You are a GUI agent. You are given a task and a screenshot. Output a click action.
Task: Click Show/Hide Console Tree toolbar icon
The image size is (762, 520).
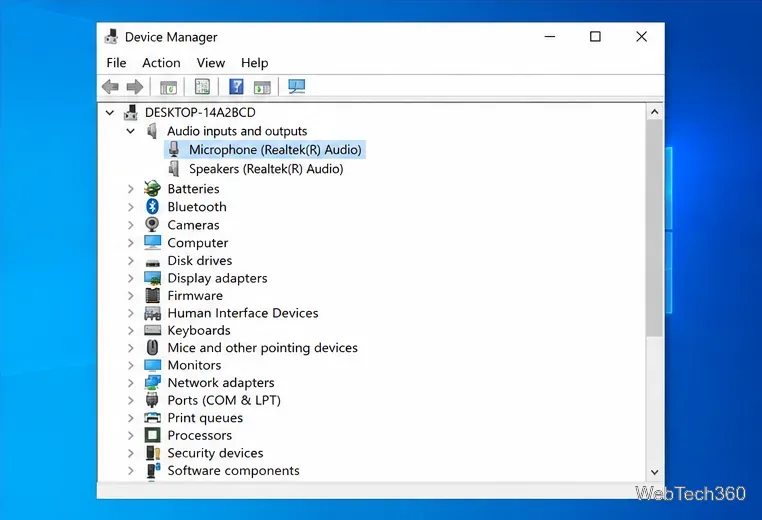[168, 87]
